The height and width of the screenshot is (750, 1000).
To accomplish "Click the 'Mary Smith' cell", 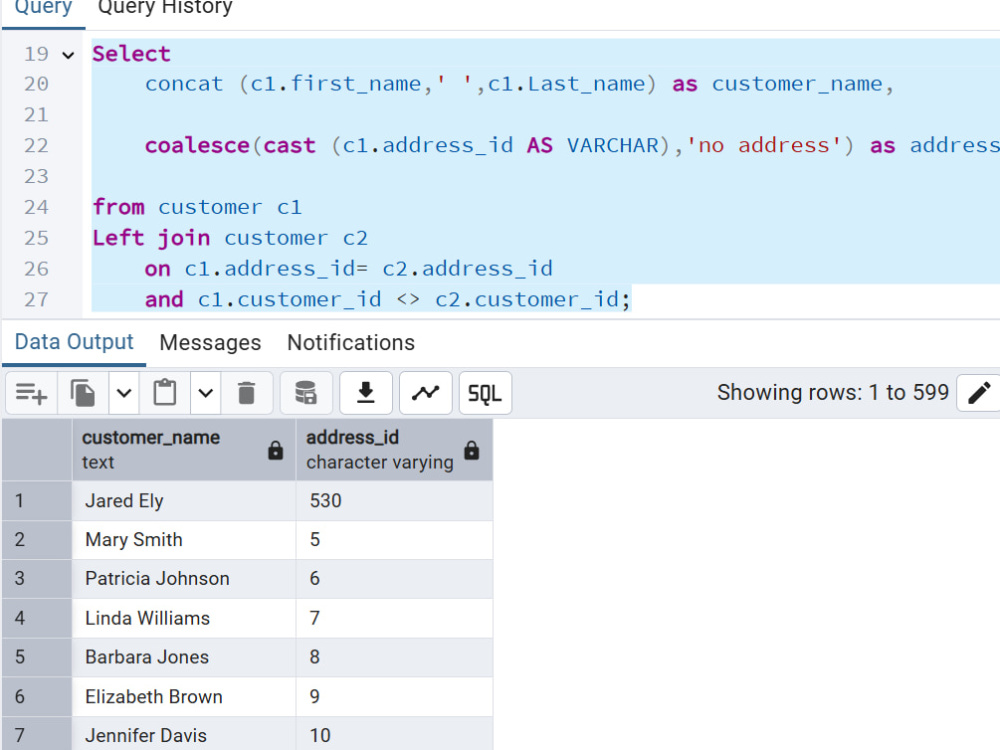I will (184, 540).
